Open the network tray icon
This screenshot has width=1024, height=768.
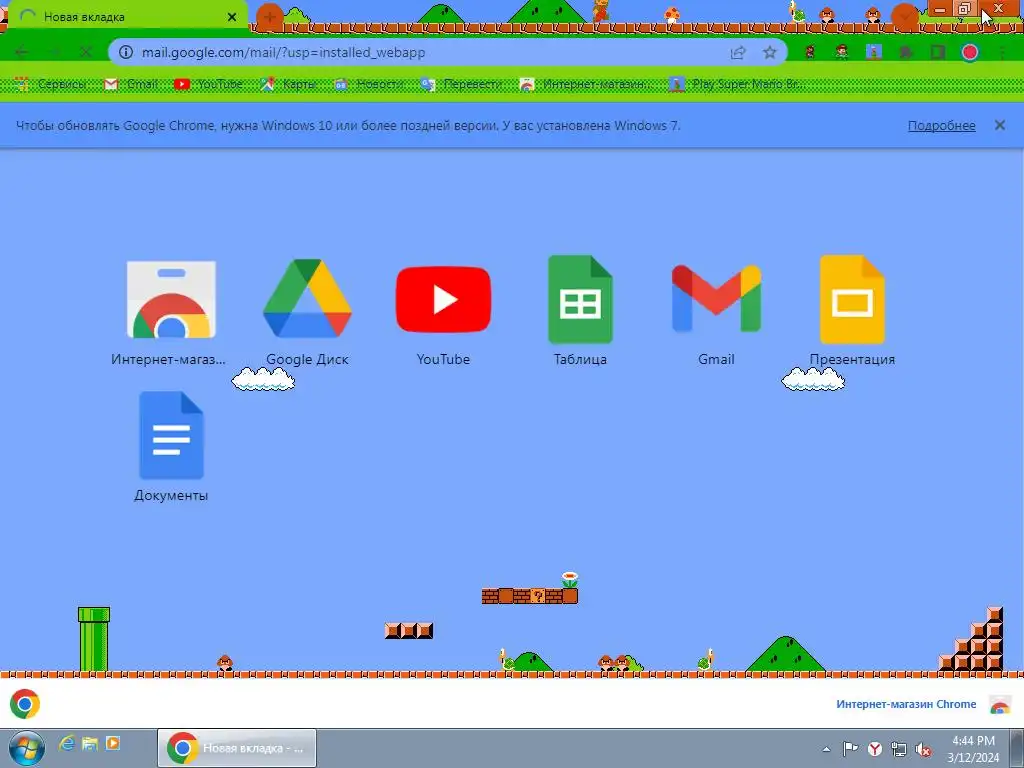[x=899, y=749]
